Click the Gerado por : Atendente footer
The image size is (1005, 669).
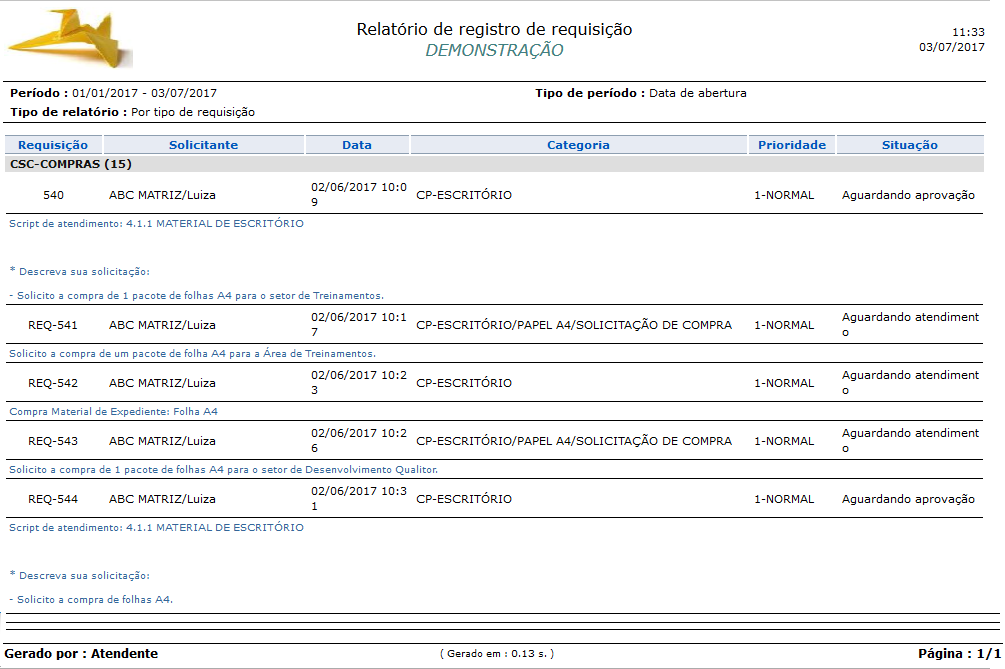[x=81, y=654]
